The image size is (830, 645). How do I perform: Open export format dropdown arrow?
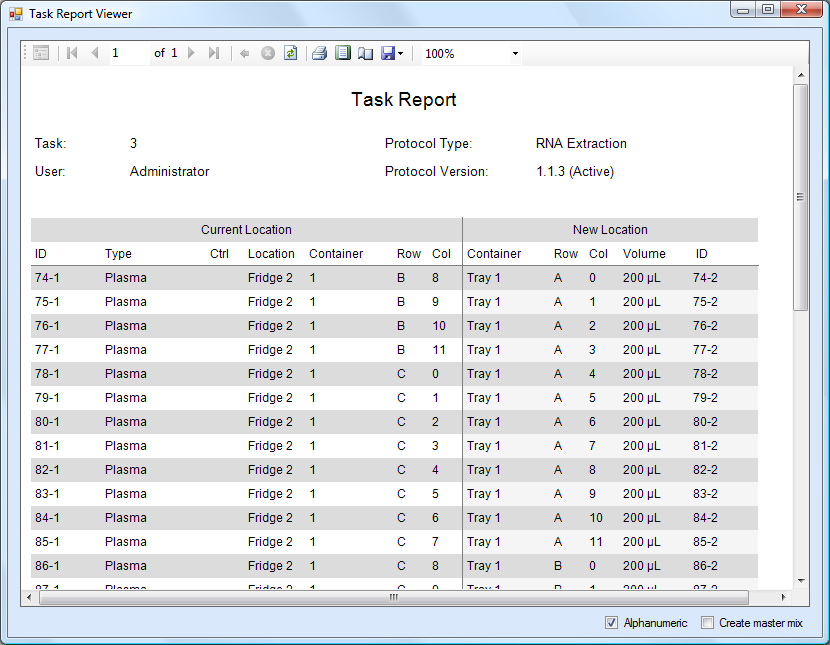(x=401, y=53)
